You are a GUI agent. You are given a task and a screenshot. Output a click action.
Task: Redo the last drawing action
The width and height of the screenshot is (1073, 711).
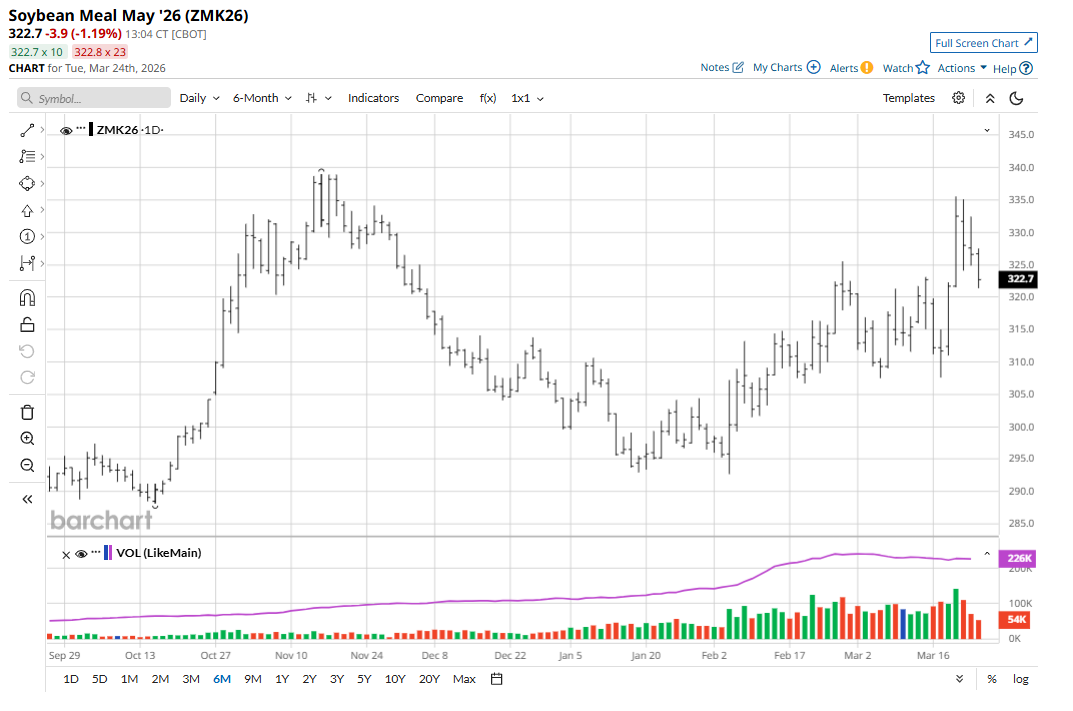click(27, 378)
